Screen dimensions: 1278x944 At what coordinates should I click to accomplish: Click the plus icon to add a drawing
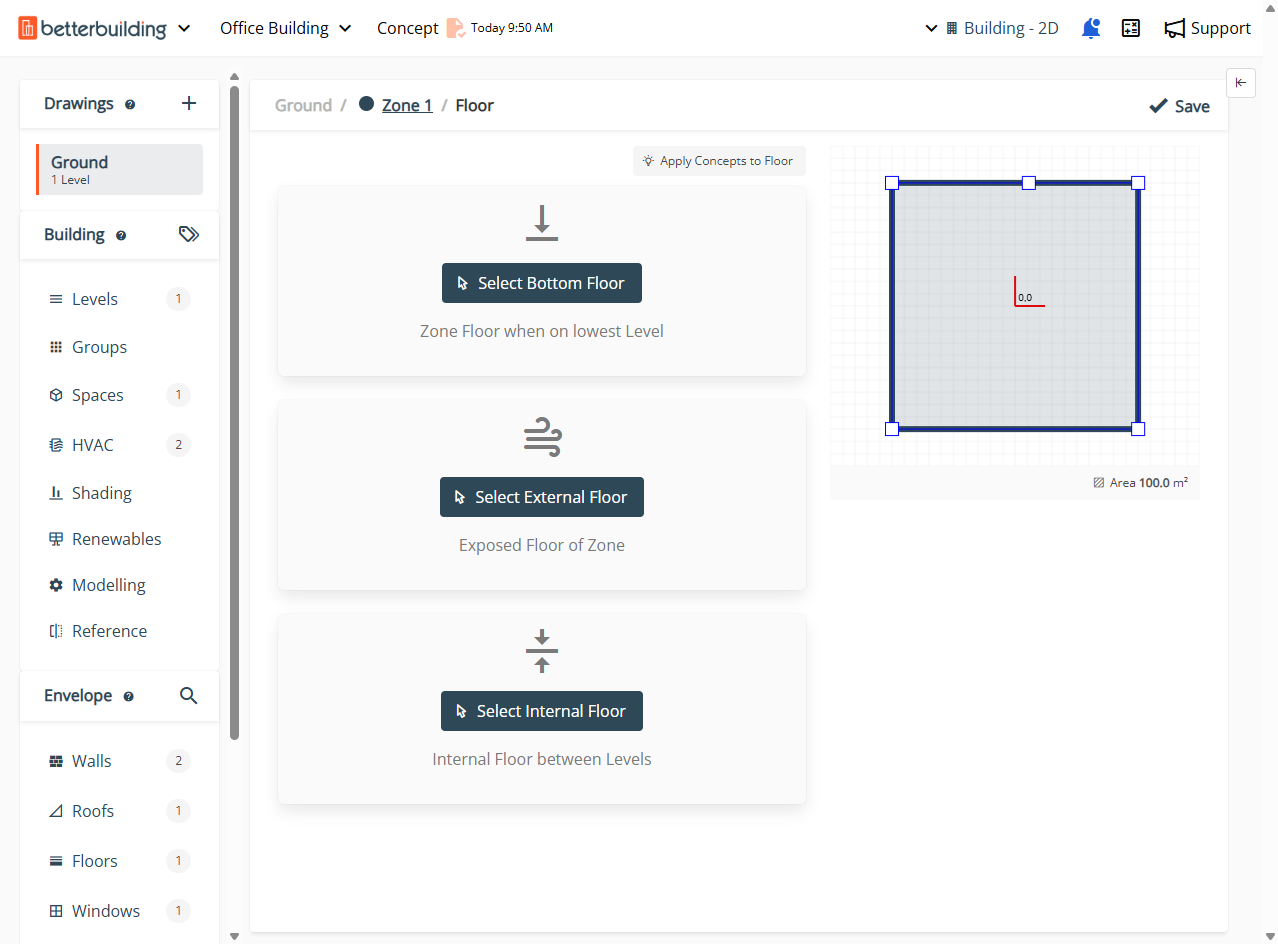coord(189,103)
